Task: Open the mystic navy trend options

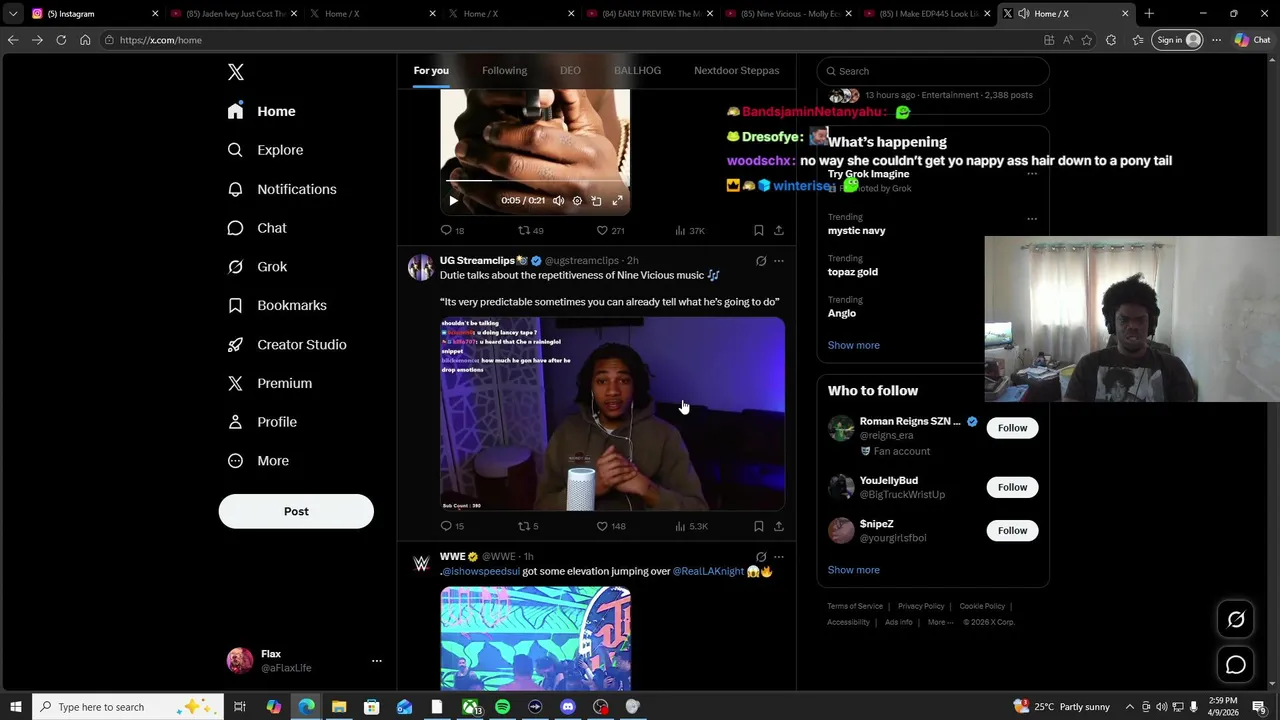Action: click(x=1032, y=218)
